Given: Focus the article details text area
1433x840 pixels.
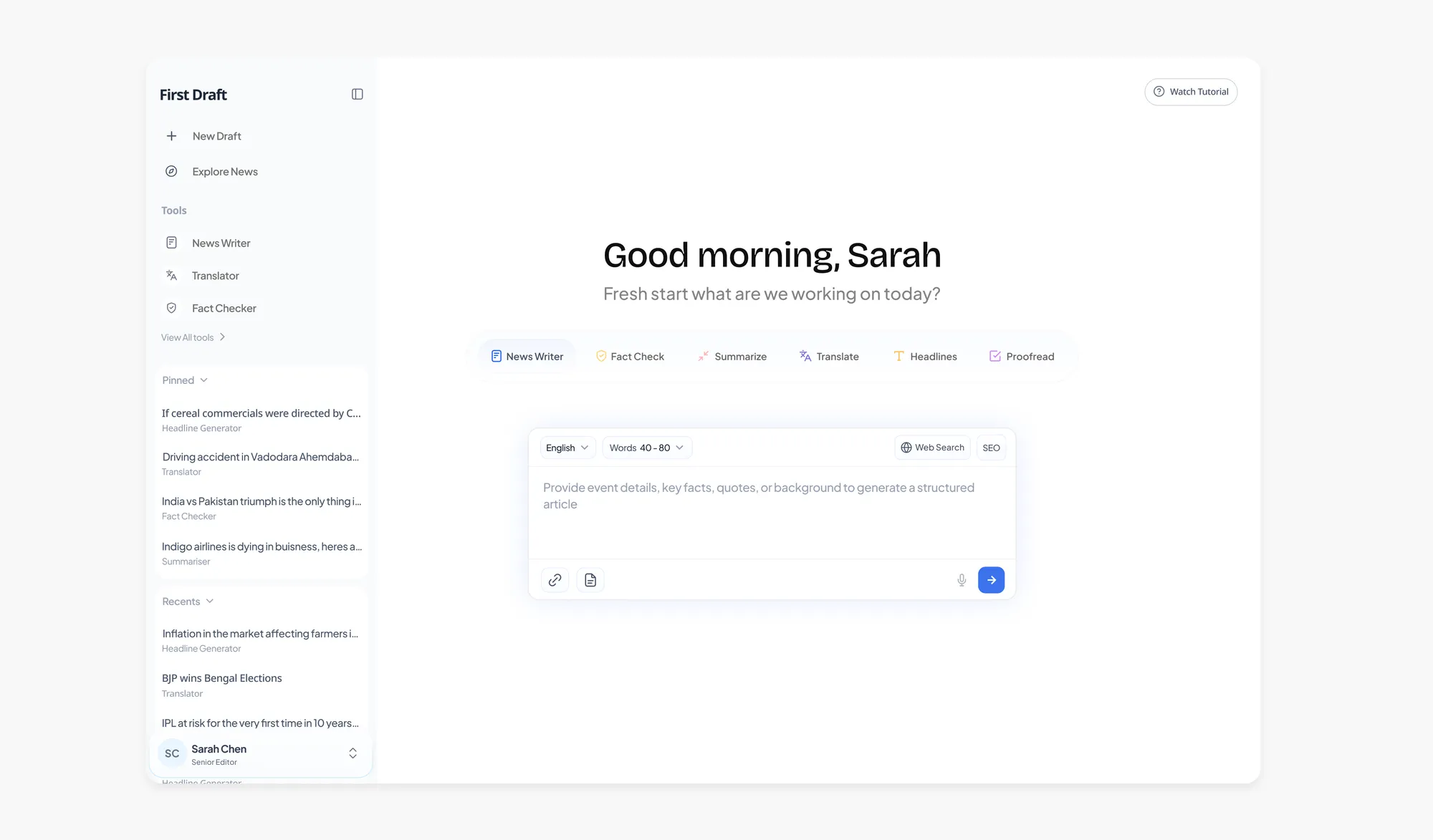Looking at the screenshot, I should coord(772,513).
